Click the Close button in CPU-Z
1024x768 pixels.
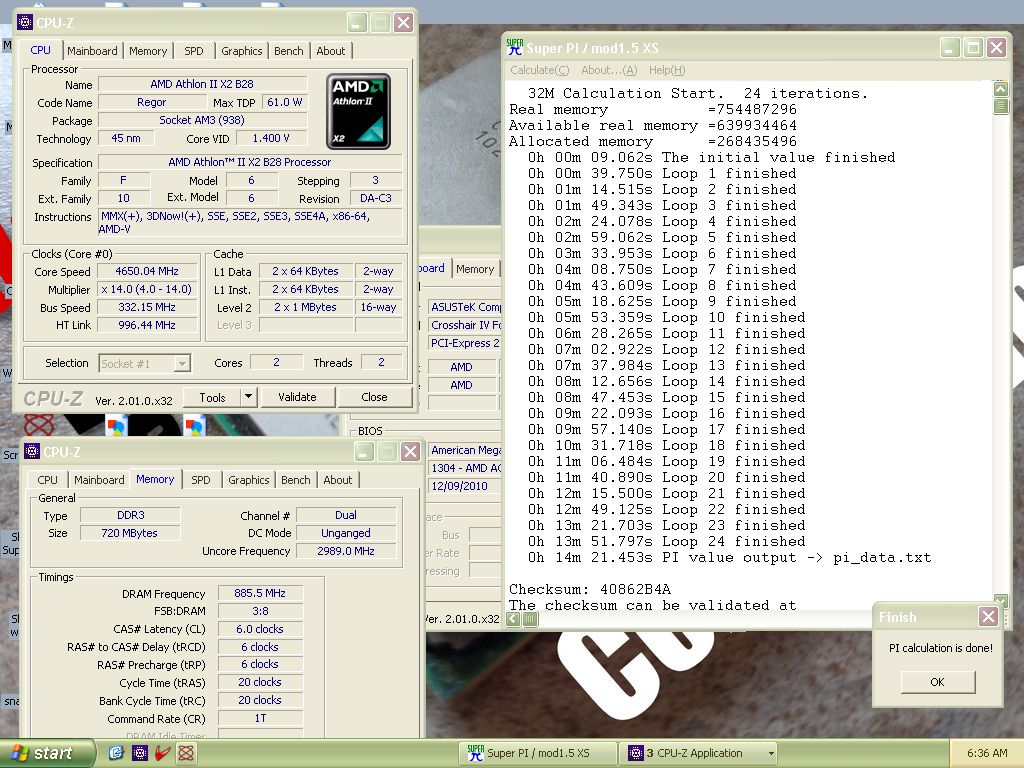(374, 397)
